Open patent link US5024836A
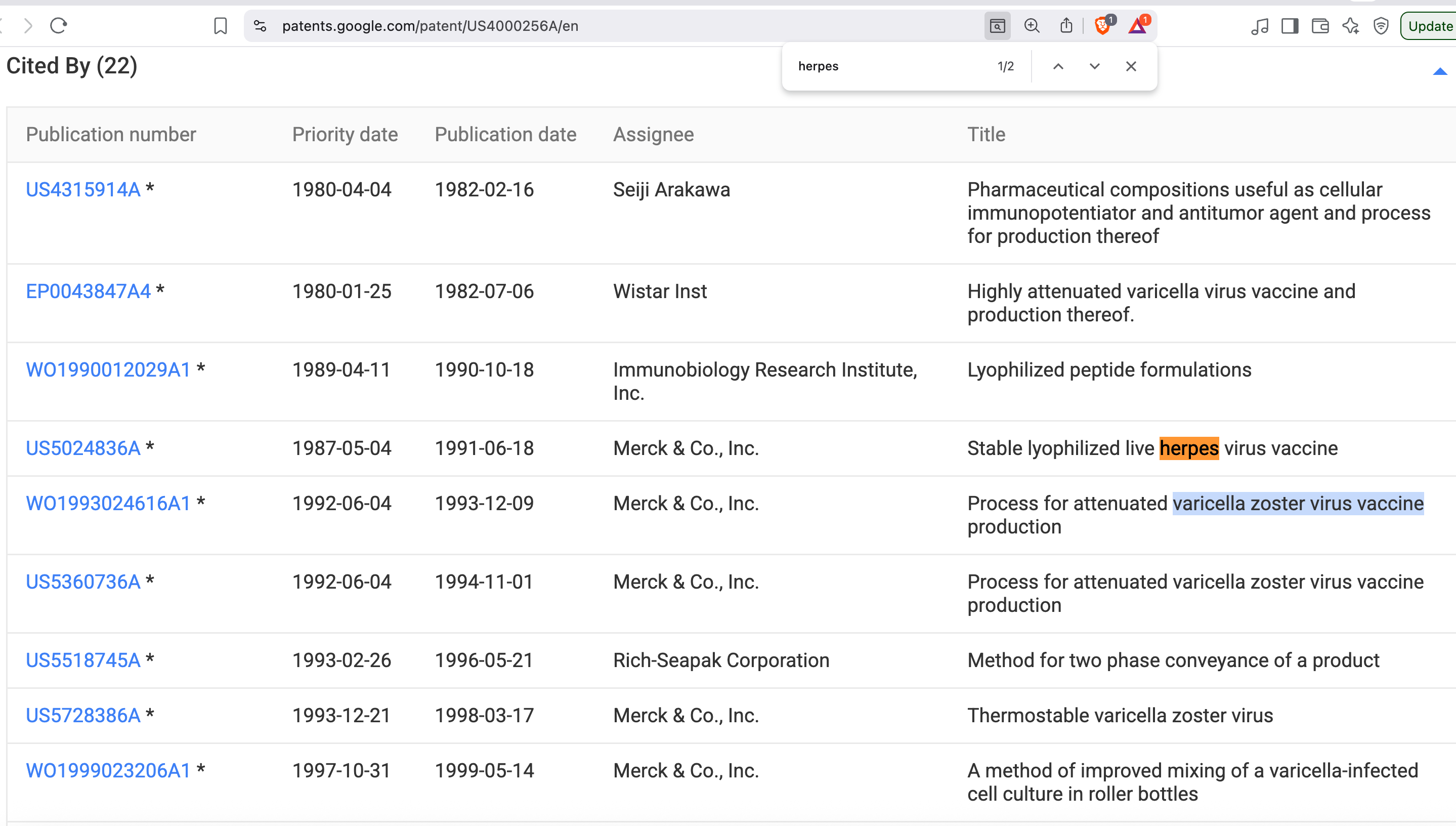 (83, 448)
